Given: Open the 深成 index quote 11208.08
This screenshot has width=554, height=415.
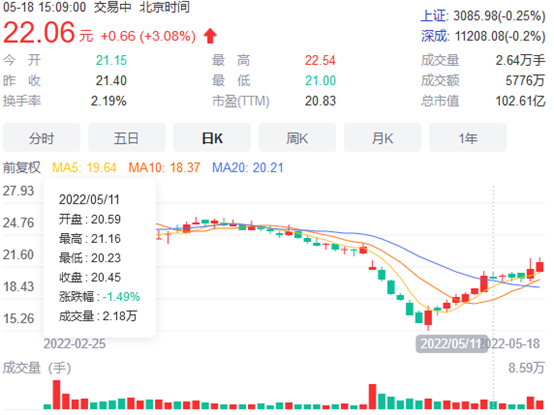Looking at the screenshot, I should click(483, 36).
